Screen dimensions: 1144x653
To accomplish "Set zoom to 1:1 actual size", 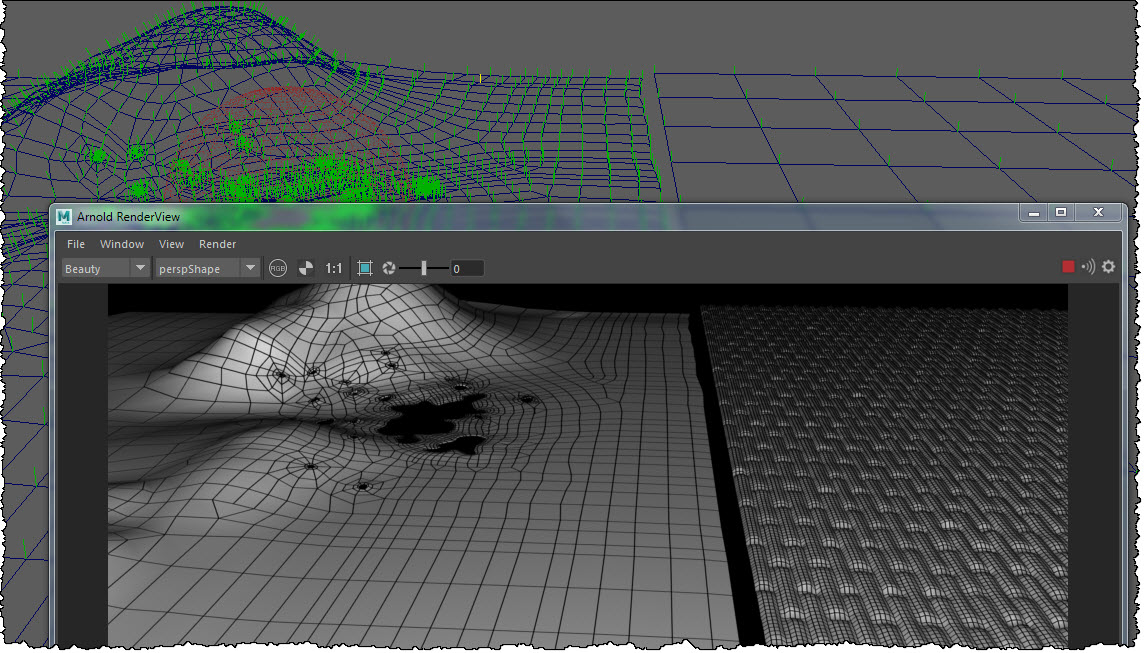I will pyautogui.click(x=334, y=268).
